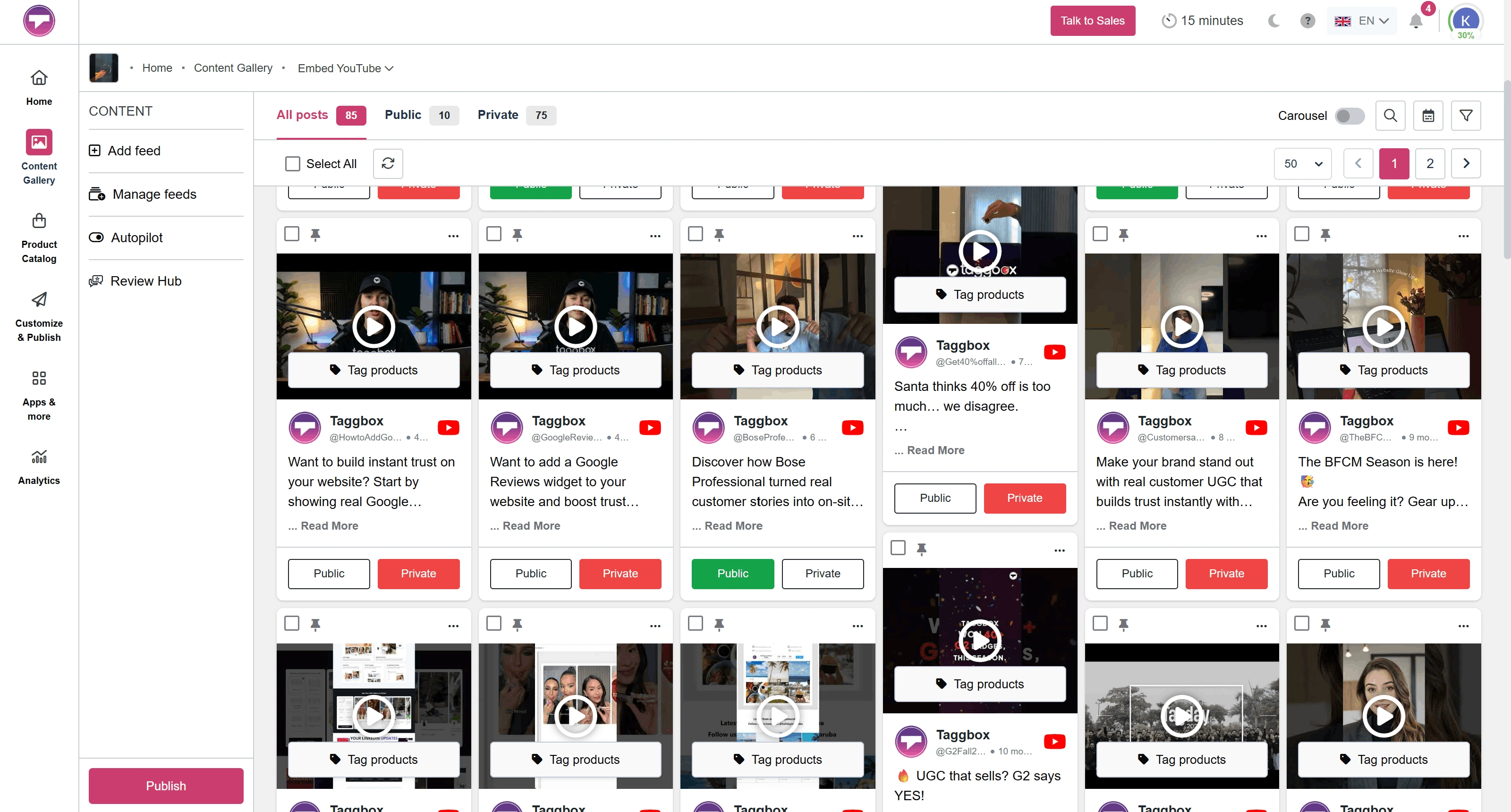Open the 50 per page dropdown
The image size is (1511, 812).
tap(1303, 163)
